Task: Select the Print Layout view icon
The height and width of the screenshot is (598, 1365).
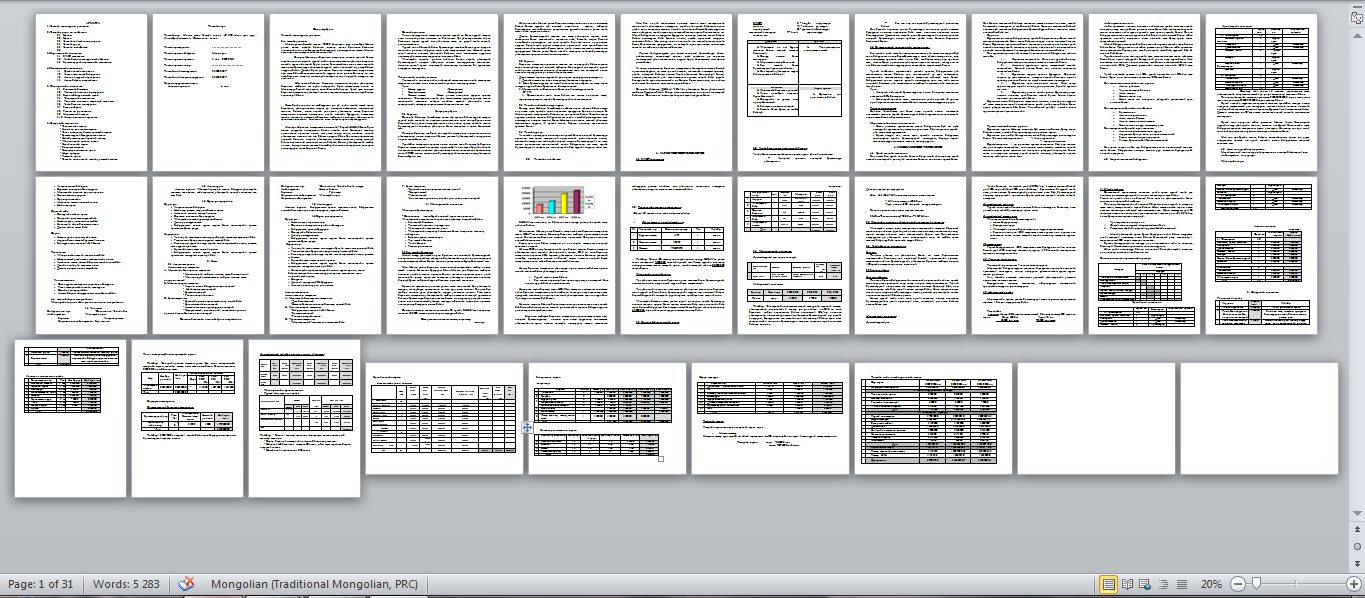Action: tap(1110, 583)
